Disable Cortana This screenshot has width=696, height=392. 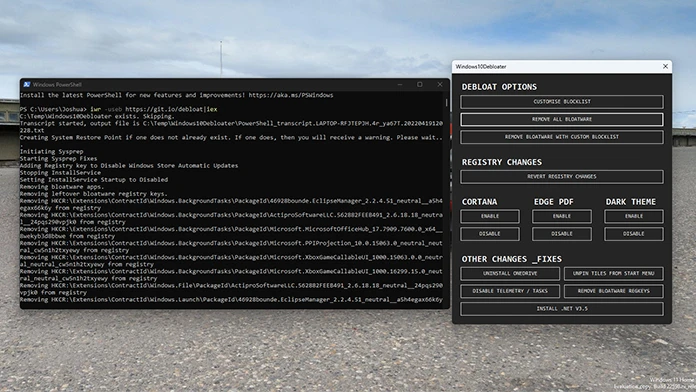tap(490, 234)
